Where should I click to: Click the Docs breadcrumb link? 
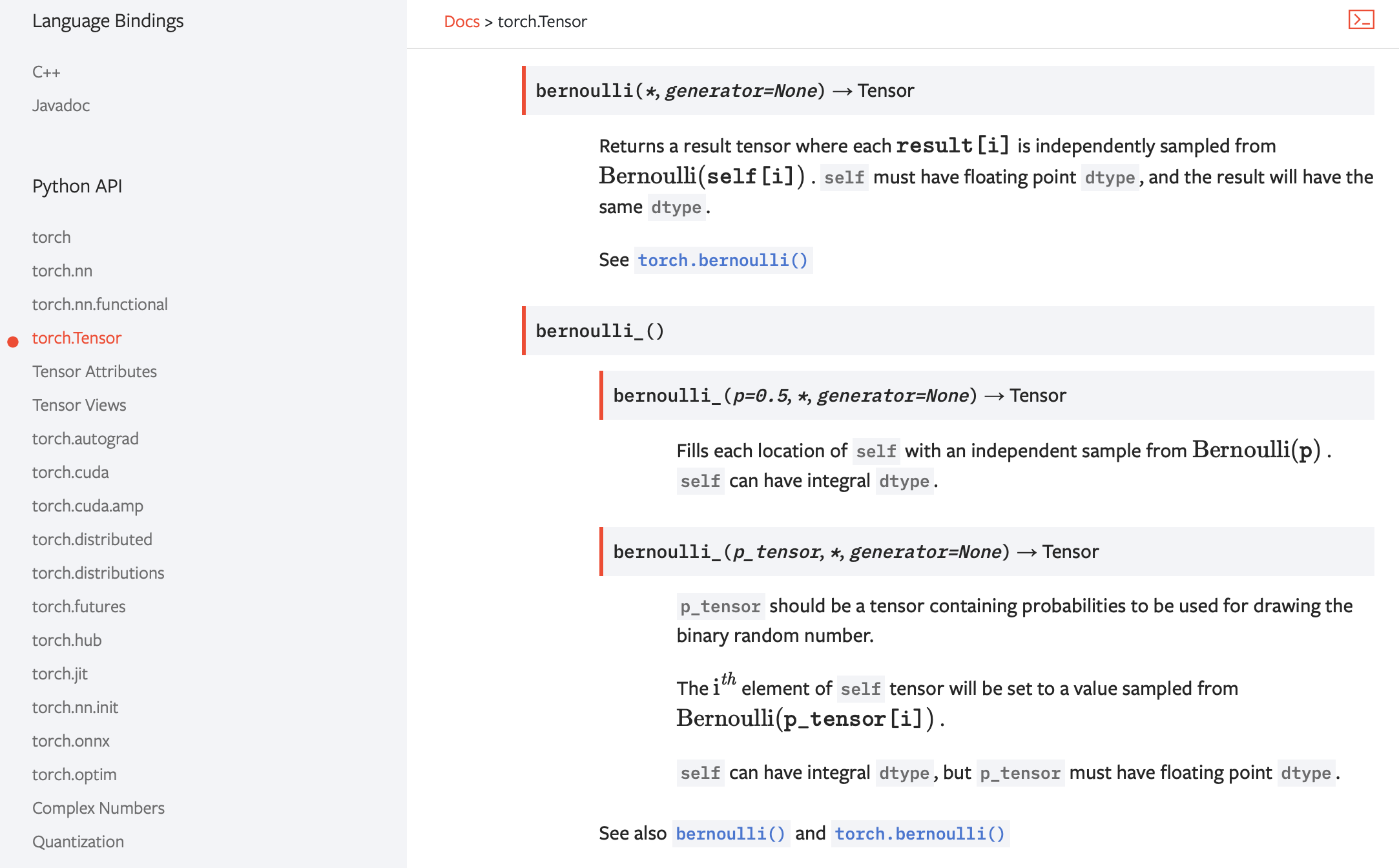tap(461, 21)
